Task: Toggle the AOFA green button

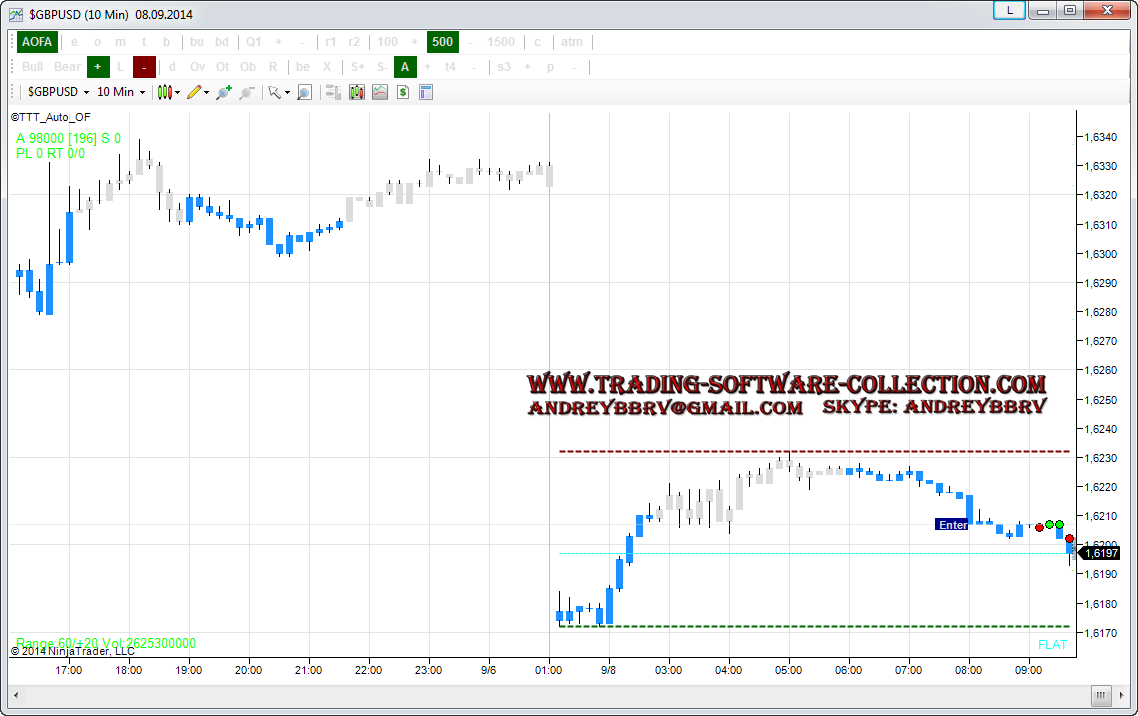Action: (x=36, y=42)
